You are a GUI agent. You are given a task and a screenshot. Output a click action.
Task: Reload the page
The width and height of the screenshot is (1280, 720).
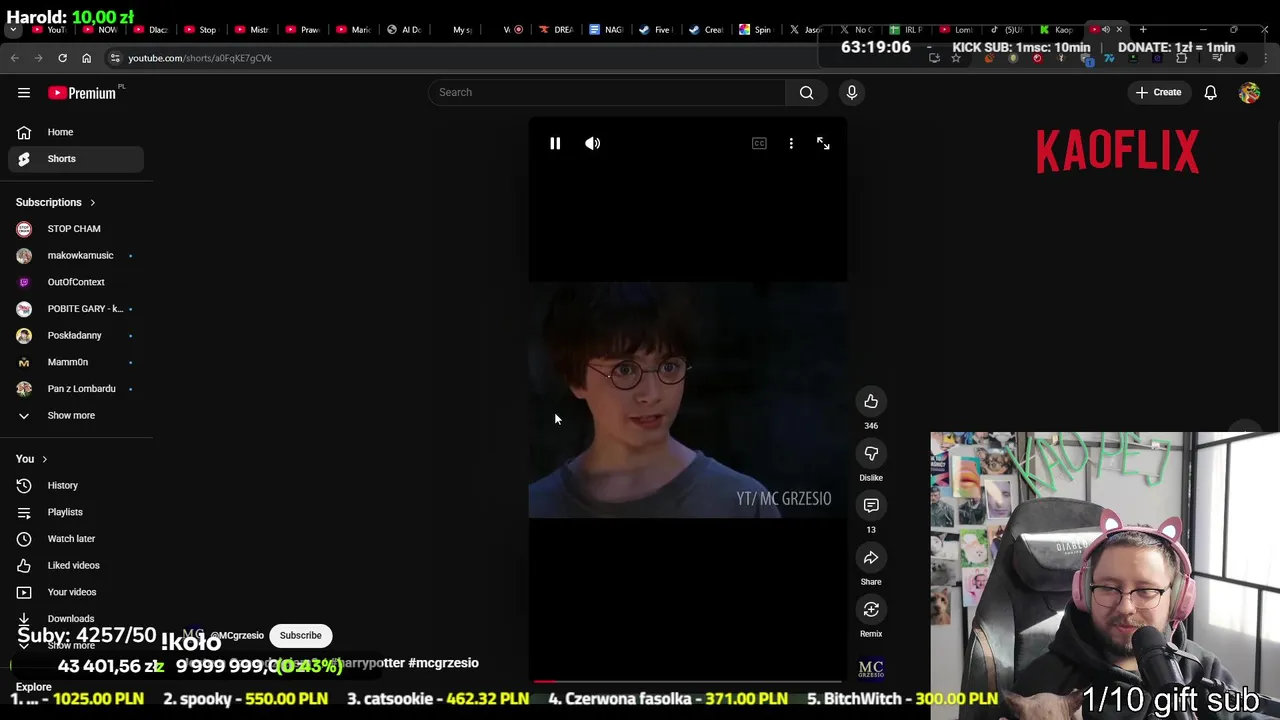[x=62, y=58]
